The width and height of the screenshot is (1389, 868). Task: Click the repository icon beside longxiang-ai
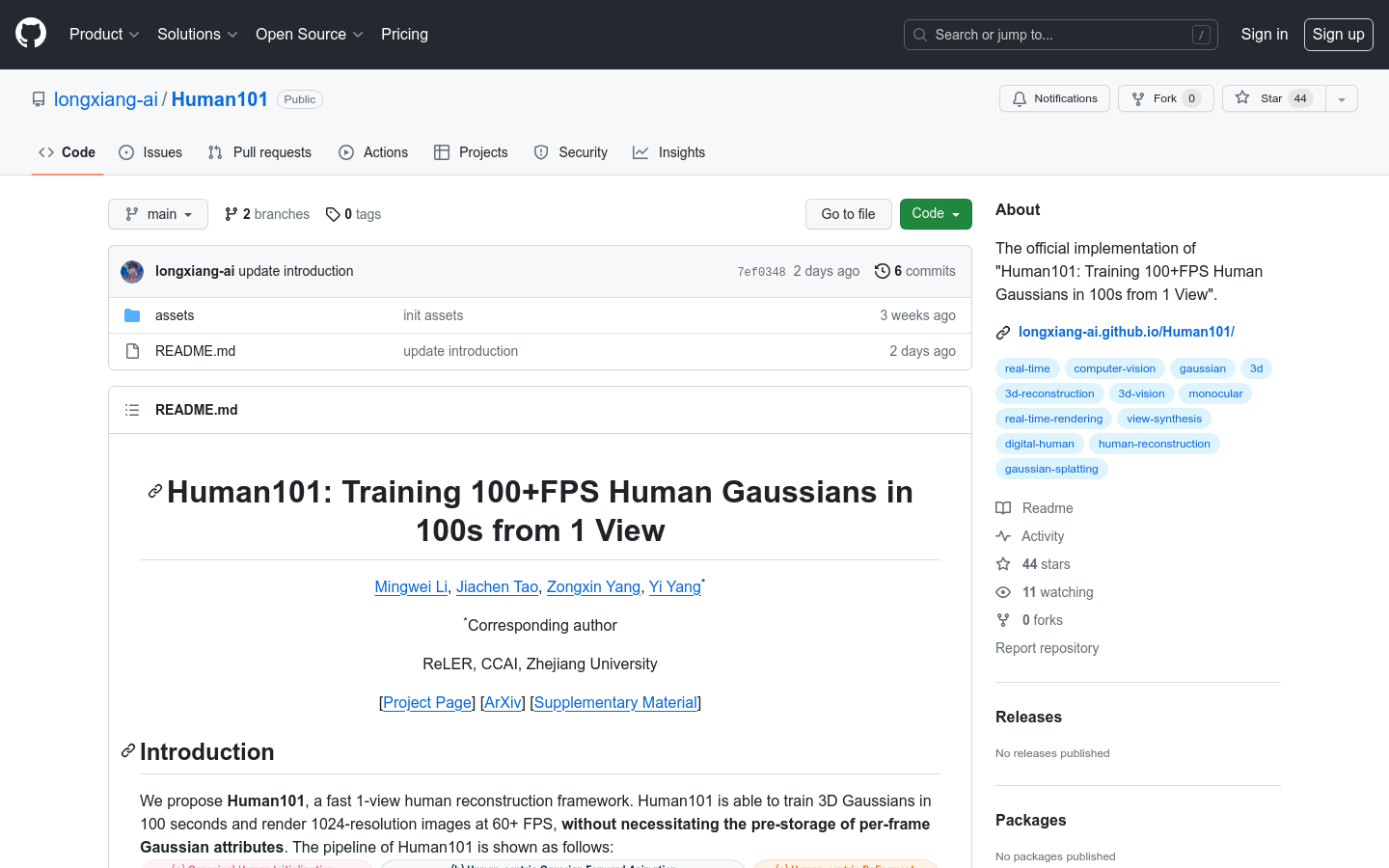(x=39, y=99)
